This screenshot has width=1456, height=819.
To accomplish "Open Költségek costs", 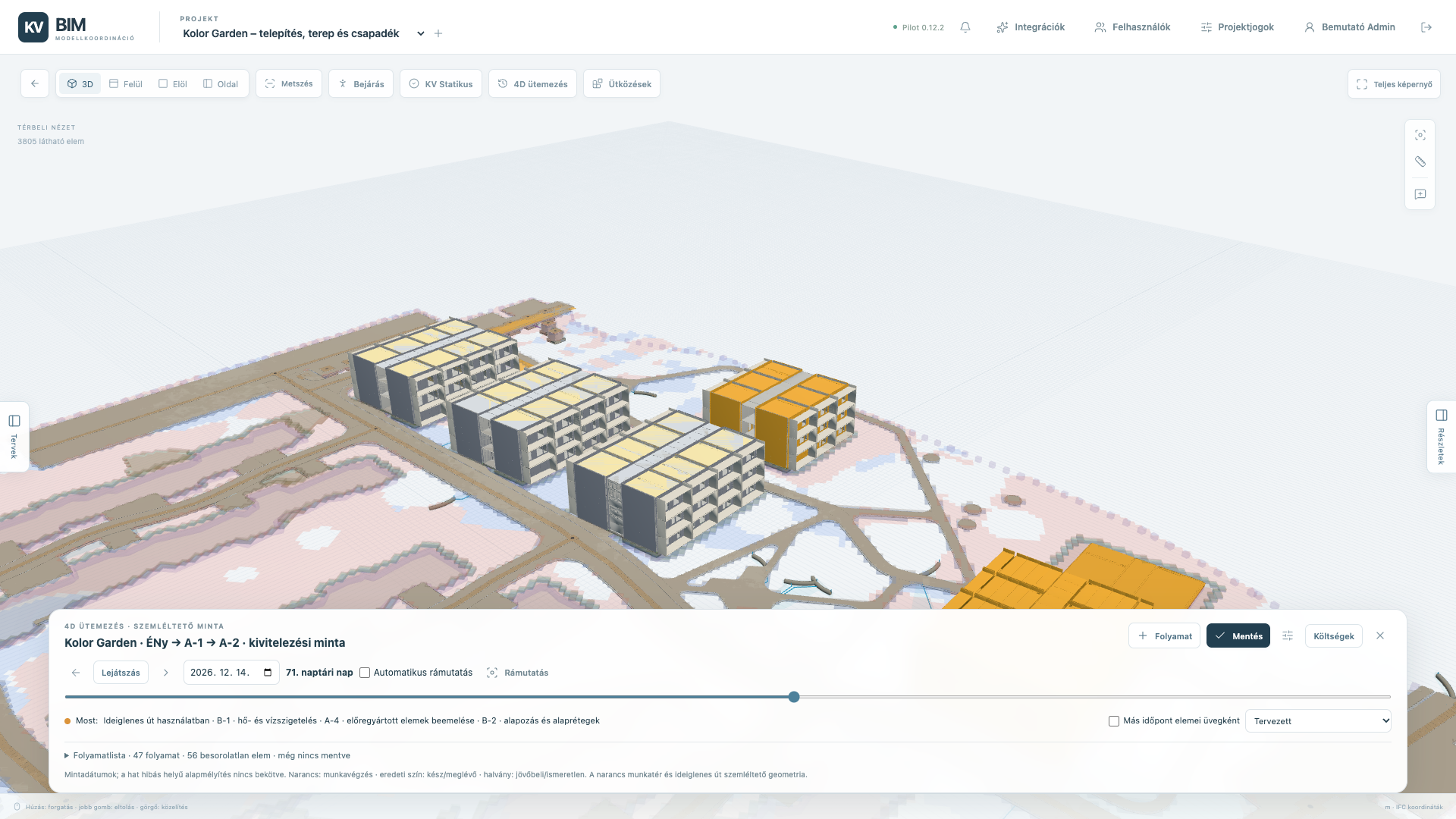I will coord(1334,635).
